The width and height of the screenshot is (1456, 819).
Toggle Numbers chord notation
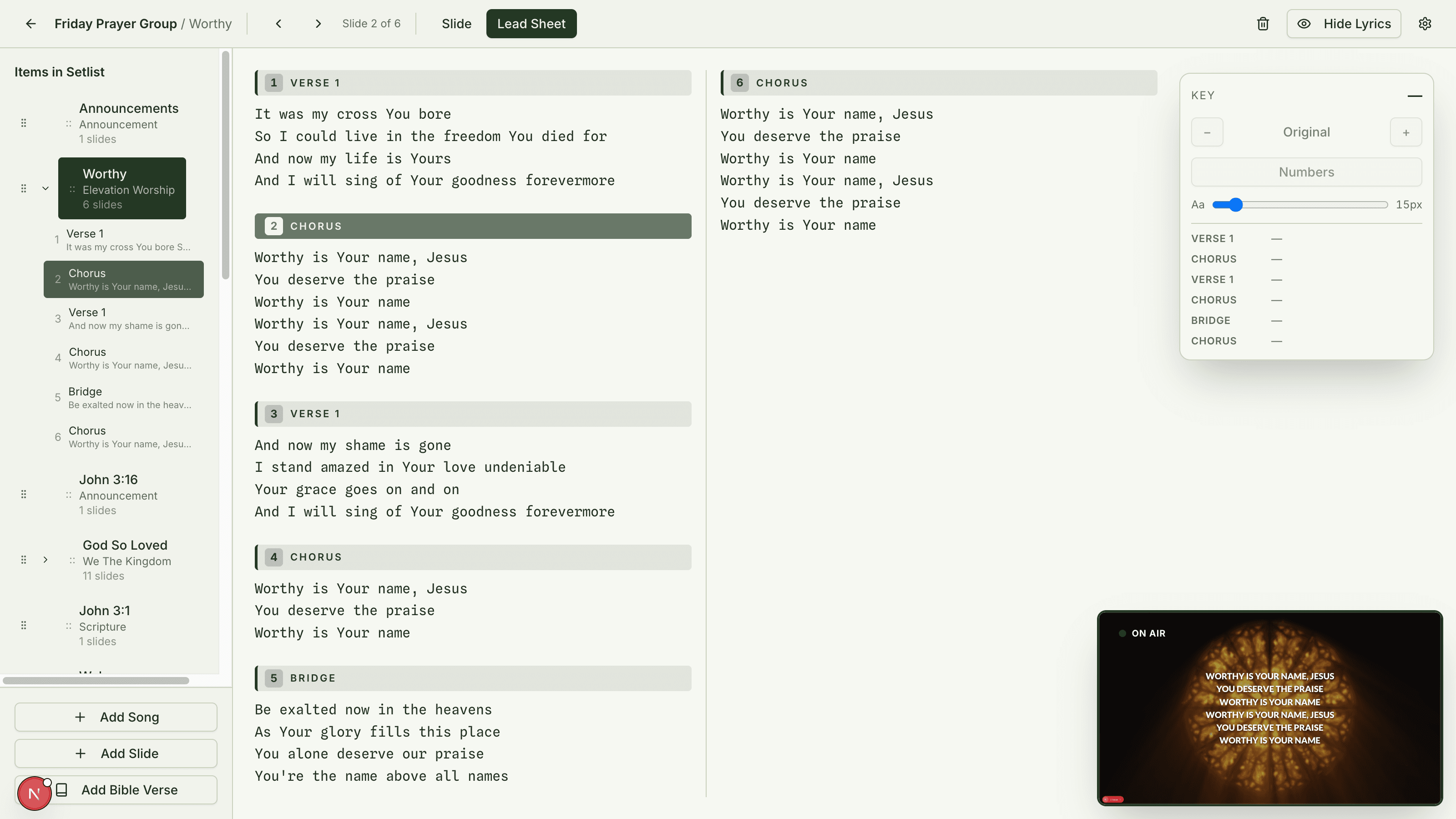1306,172
